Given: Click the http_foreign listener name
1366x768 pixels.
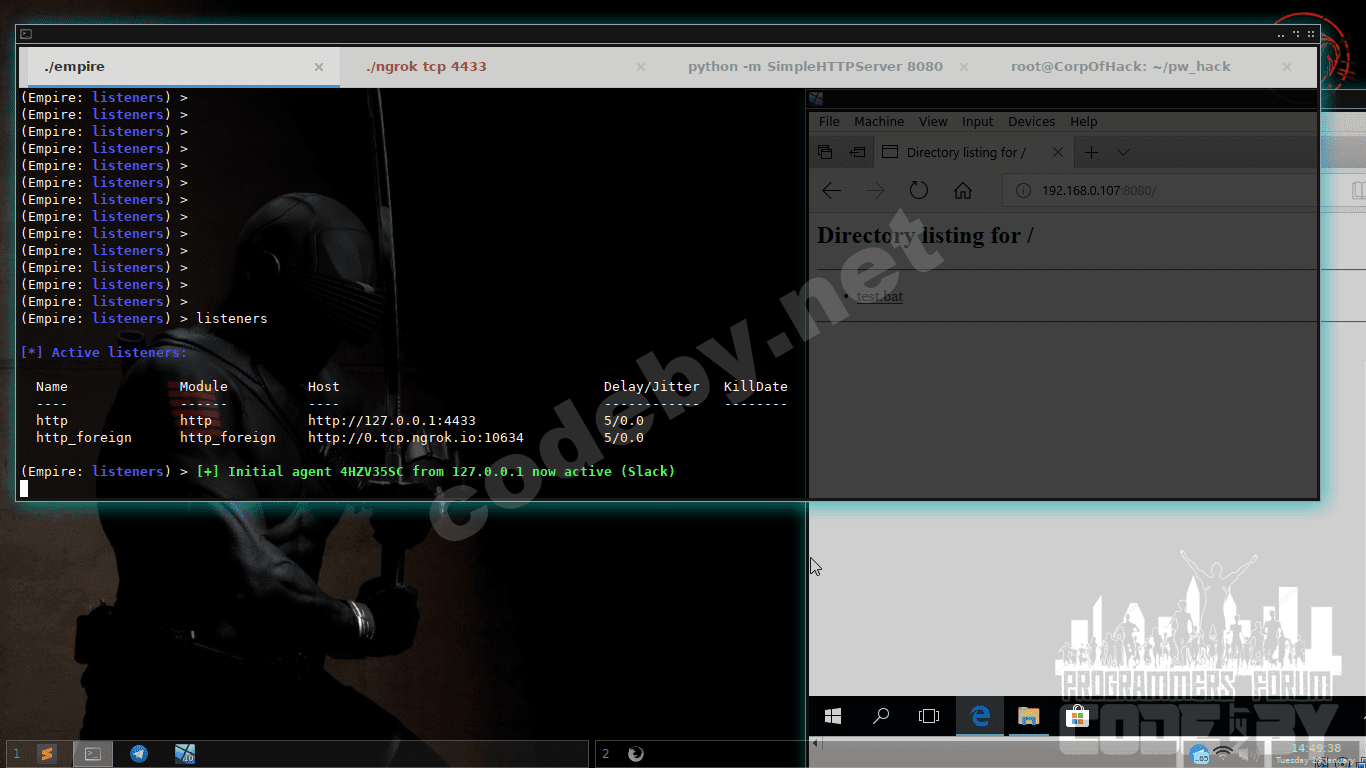Looking at the screenshot, I should point(84,438).
